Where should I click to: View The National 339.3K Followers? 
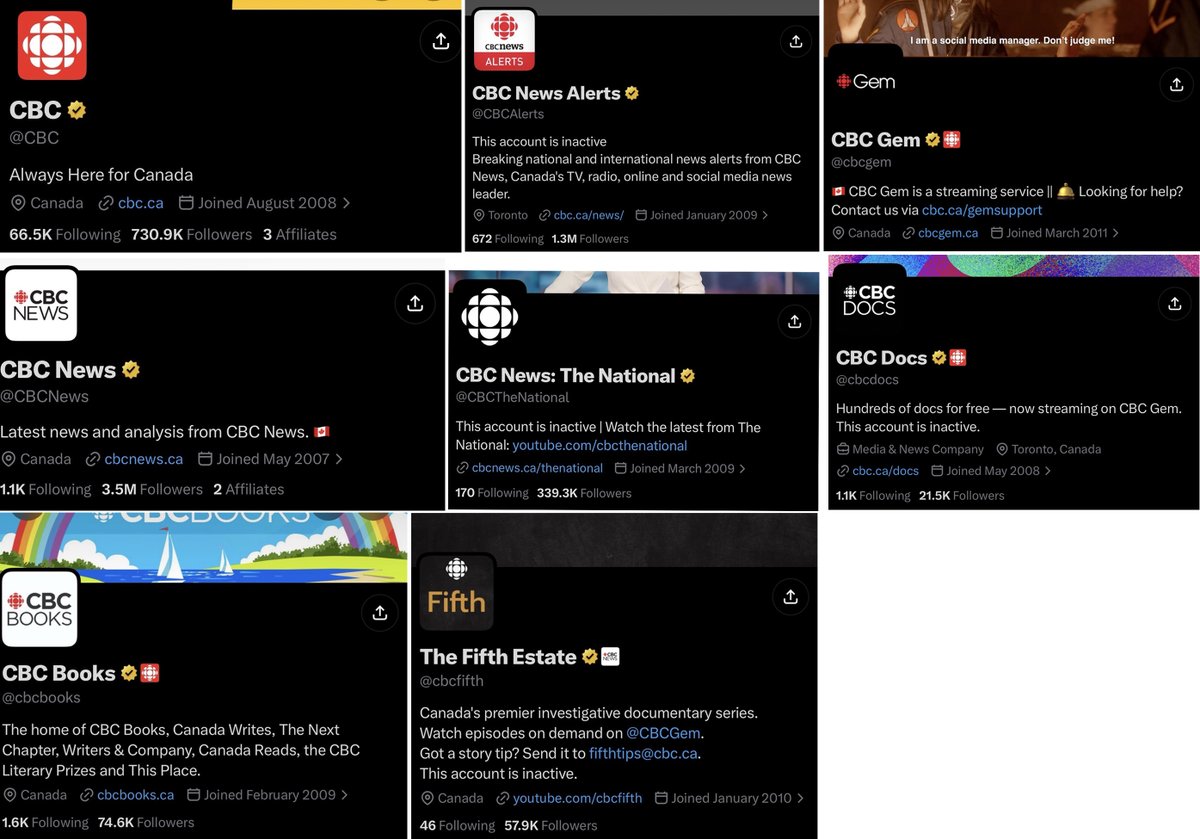(584, 493)
